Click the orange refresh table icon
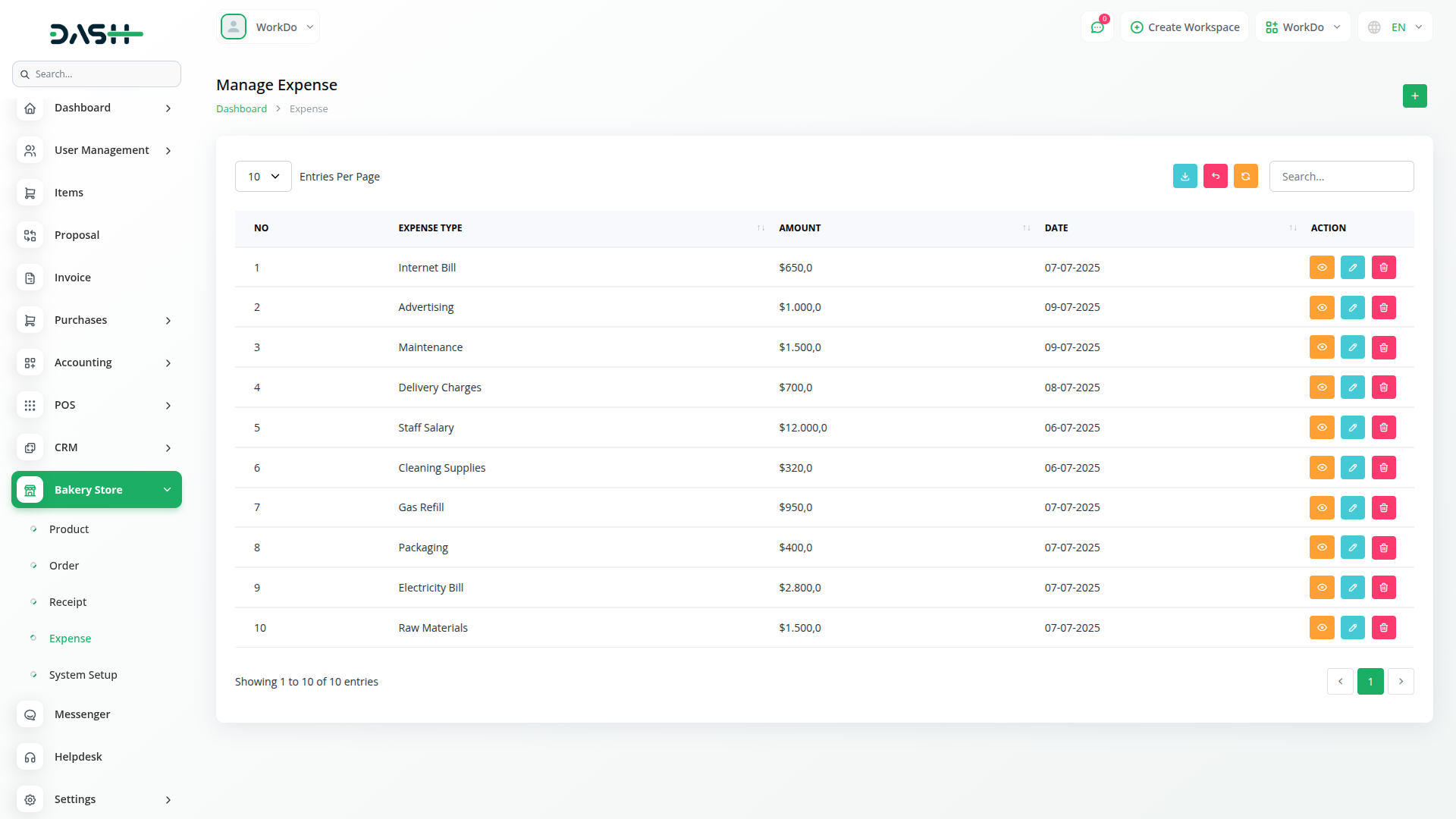This screenshot has height=819, width=1456. (x=1245, y=176)
